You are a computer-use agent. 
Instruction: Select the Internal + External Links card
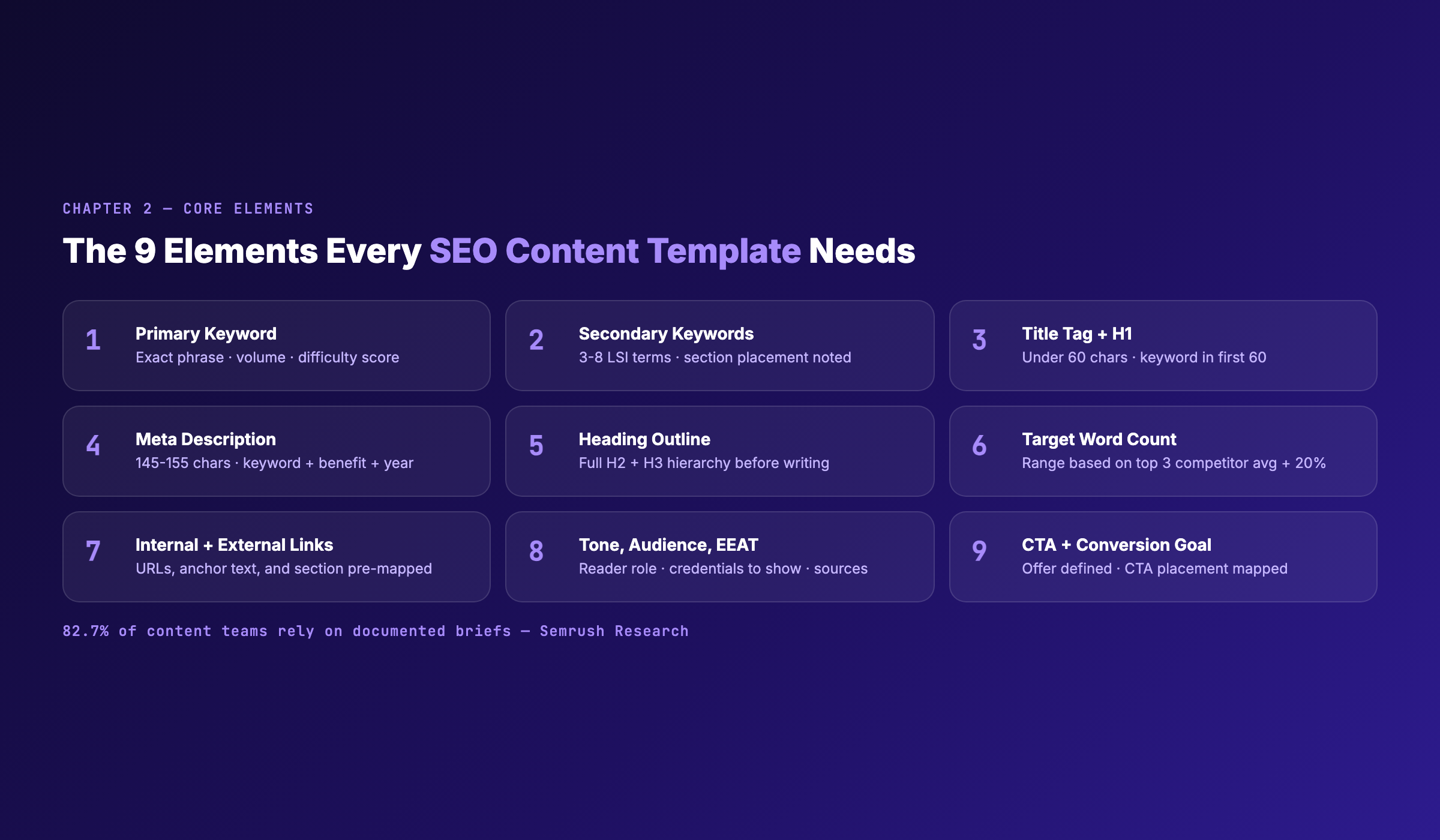pos(276,556)
